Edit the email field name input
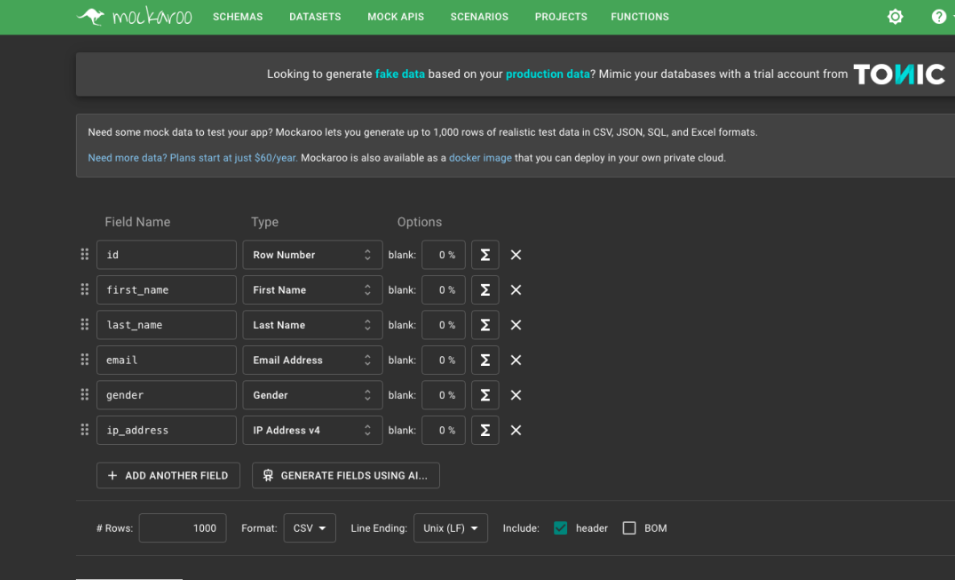Image resolution: width=955 pixels, height=580 pixels. [x=166, y=360]
